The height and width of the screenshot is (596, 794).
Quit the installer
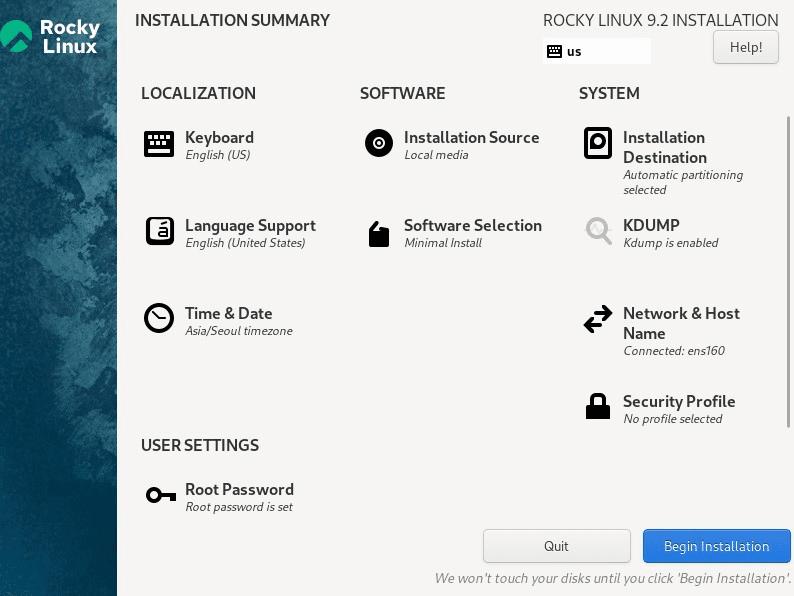point(557,546)
